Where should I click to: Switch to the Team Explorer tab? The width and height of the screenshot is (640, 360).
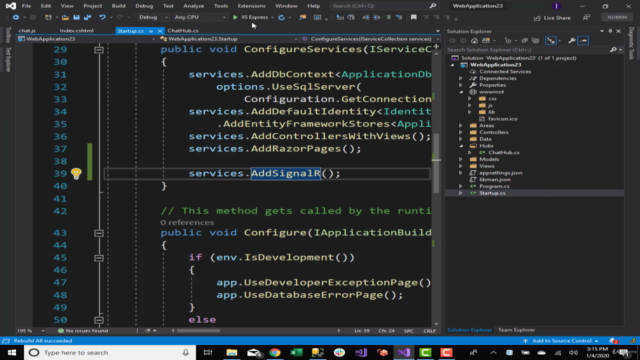pyautogui.click(x=516, y=330)
